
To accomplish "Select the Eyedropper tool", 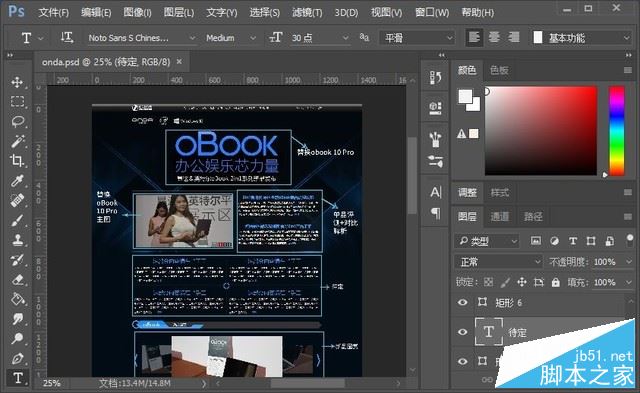I will point(17,180).
